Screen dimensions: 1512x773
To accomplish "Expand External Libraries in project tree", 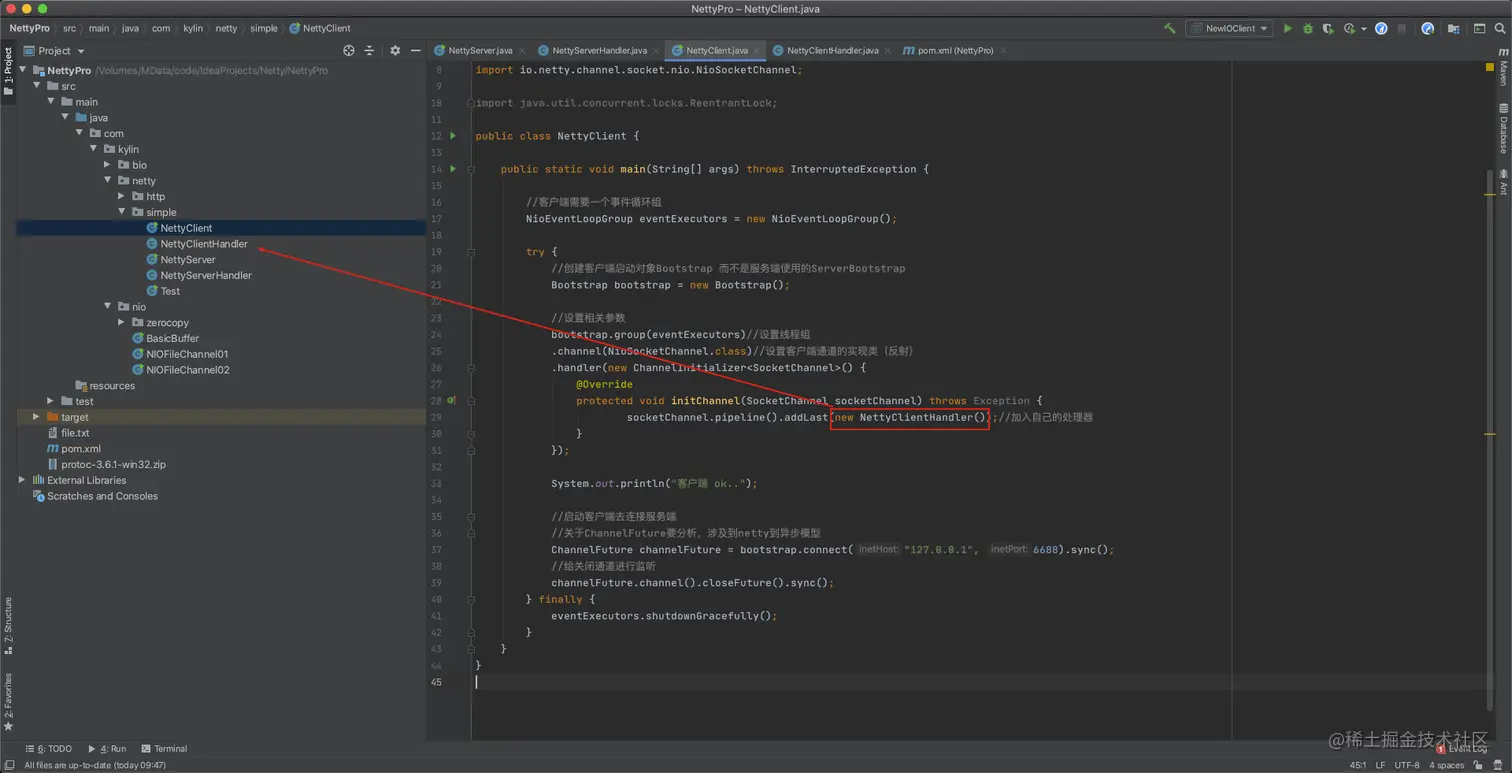I will pyautogui.click(x=23, y=480).
